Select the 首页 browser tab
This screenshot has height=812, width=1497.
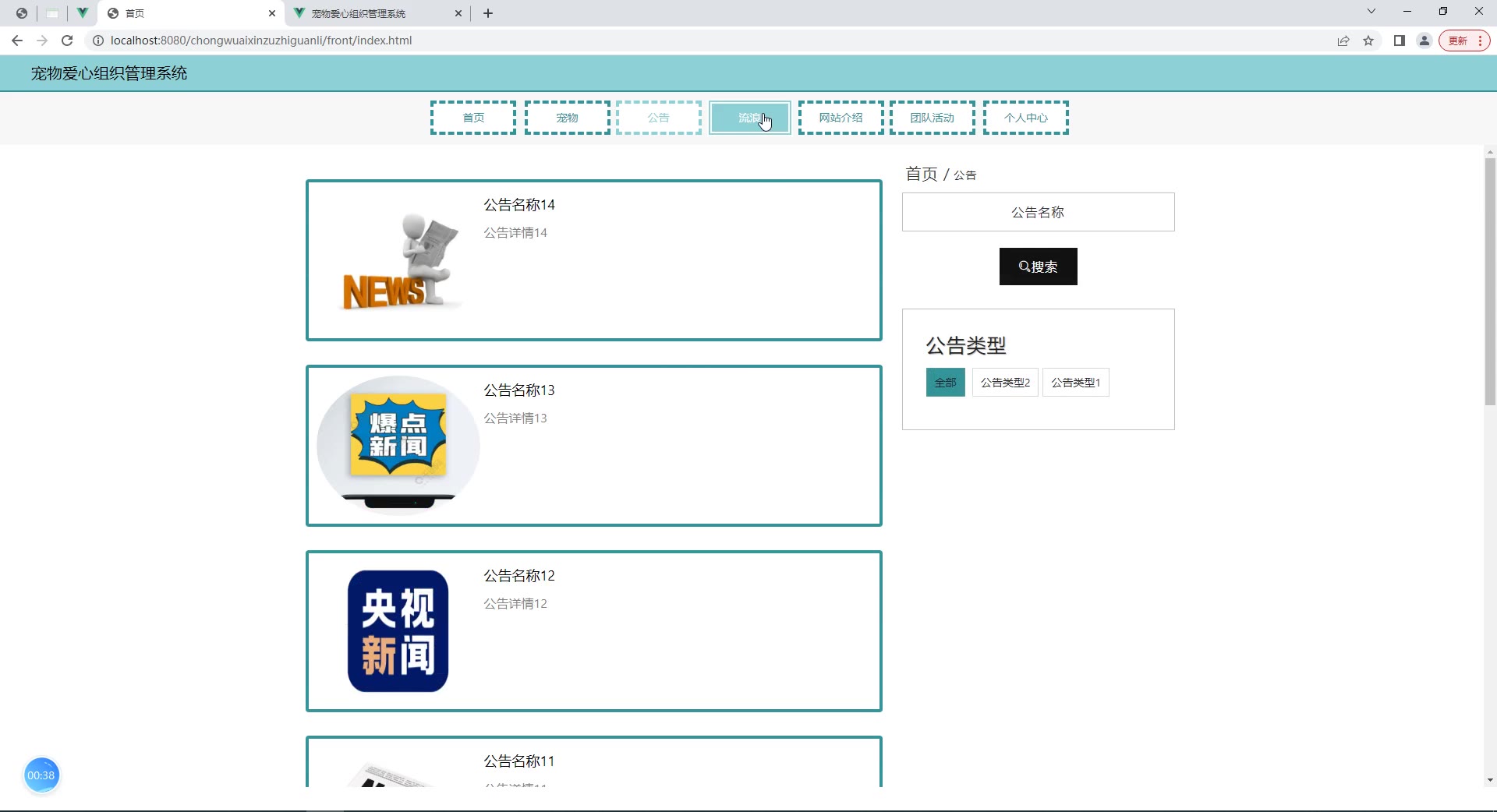point(190,13)
